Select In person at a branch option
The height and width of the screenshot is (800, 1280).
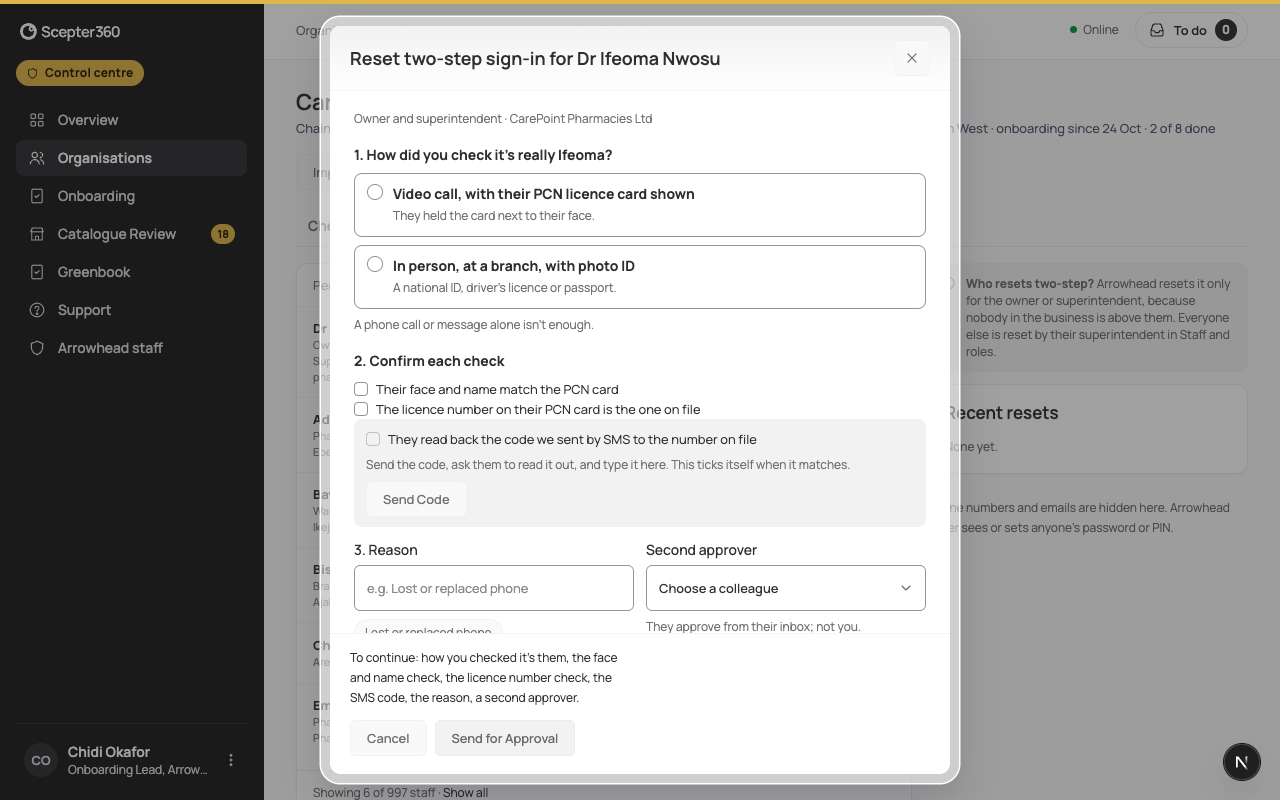pyautogui.click(x=640, y=277)
